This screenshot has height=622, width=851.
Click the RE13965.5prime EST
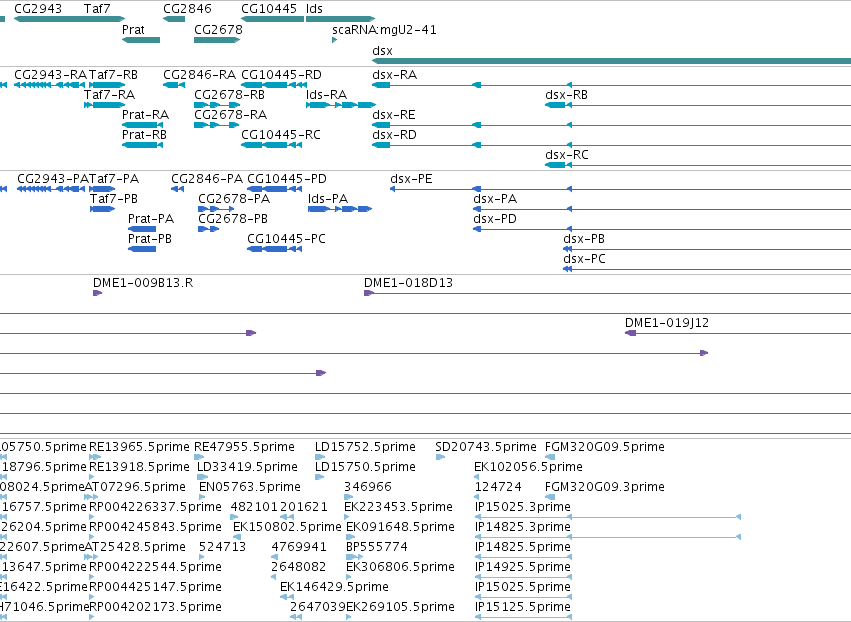point(95,457)
